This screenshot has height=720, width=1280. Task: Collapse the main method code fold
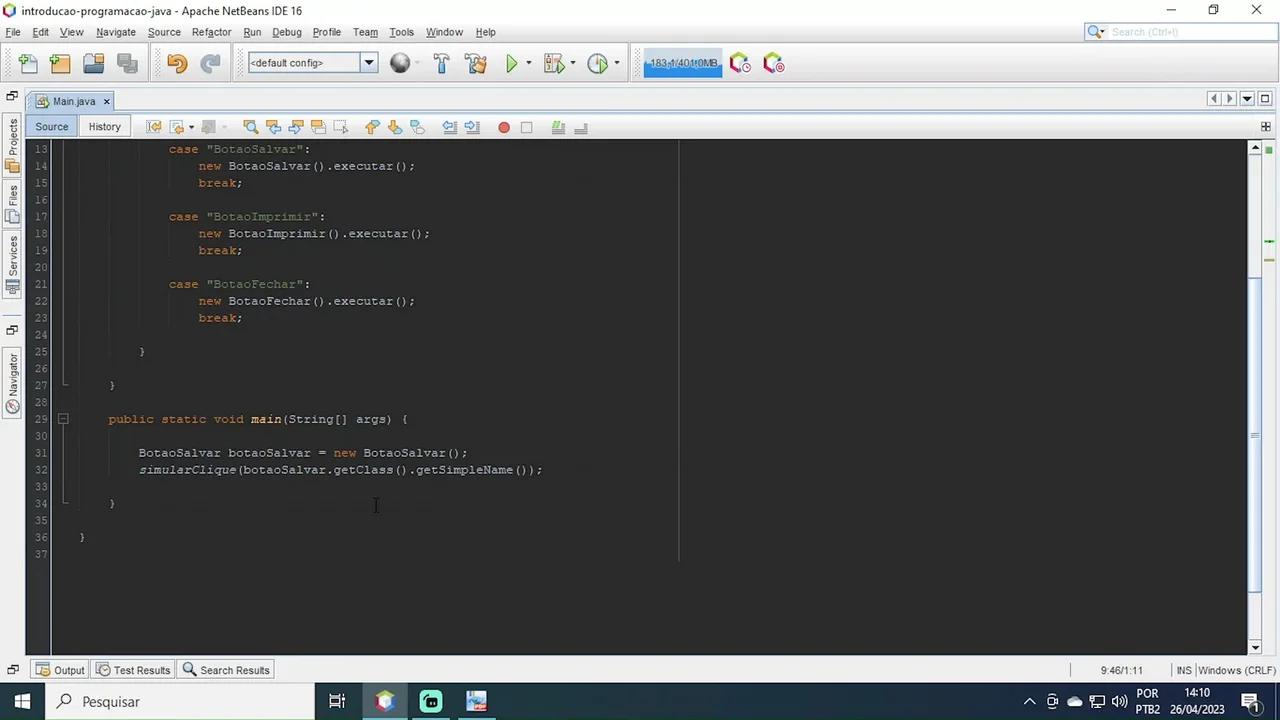click(63, 419)
